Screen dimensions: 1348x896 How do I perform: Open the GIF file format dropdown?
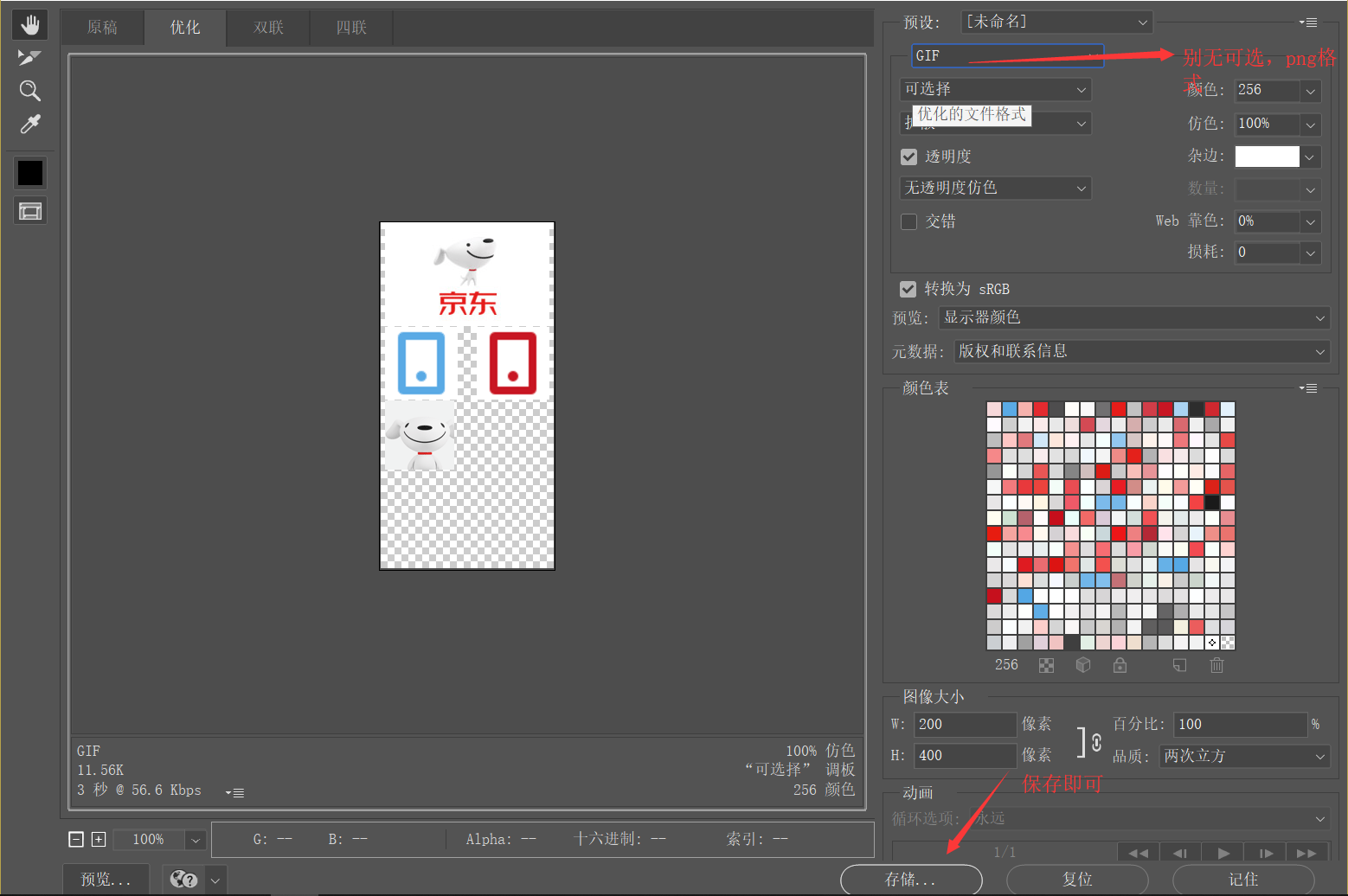click(x=1008, y=55)
